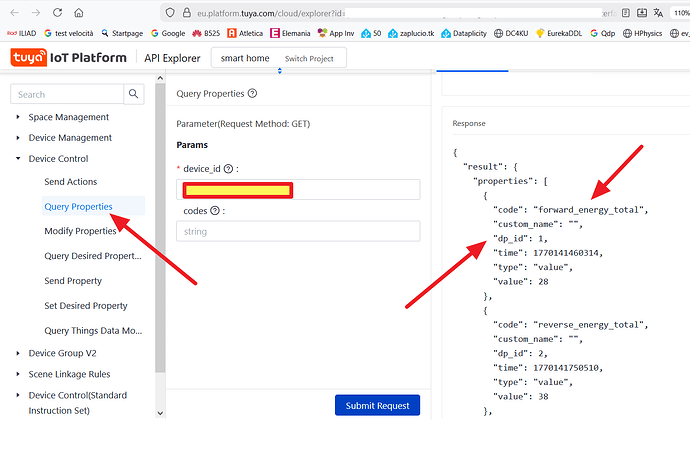Click the API Explorer title
The height and width of the screenshot is (452, 690).
point(172,58)
